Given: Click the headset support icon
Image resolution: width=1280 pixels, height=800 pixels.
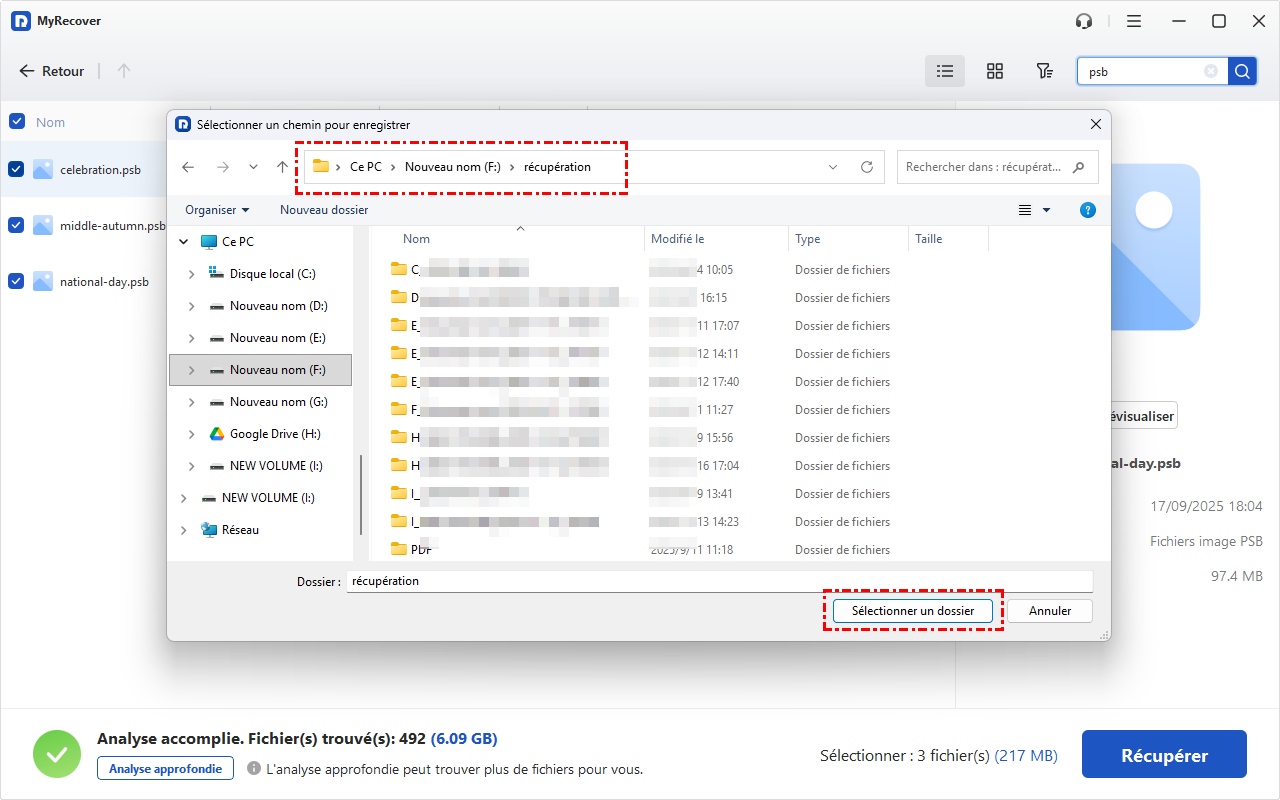Looking at the screenshot, I should pyautogui.click(x=1084, y=21).
